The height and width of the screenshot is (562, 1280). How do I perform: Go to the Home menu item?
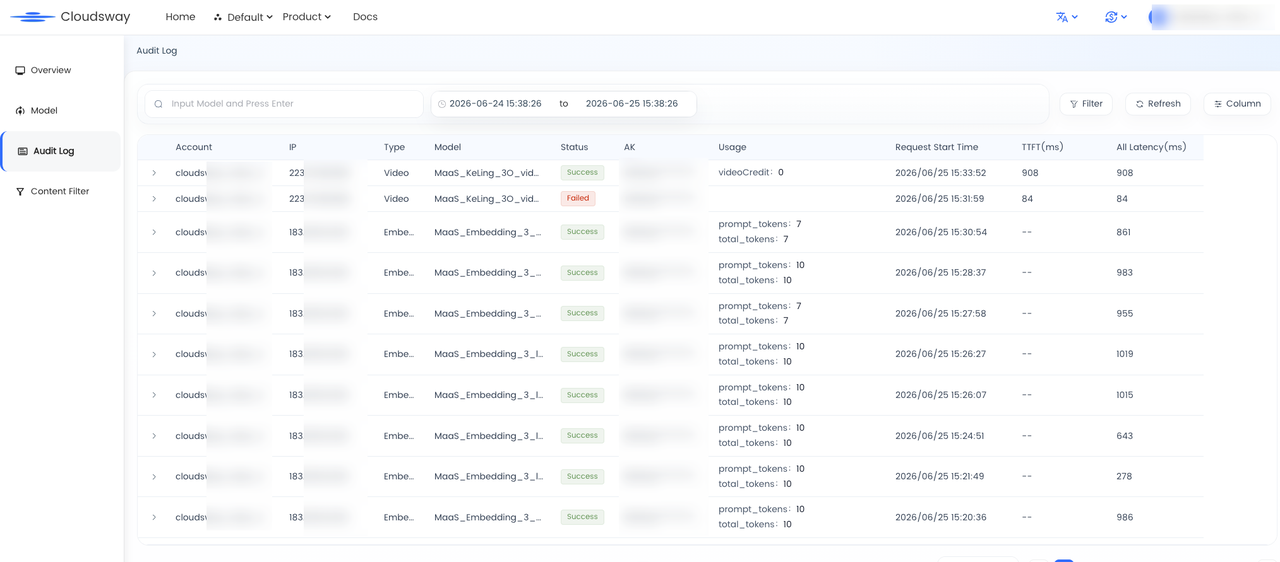180,17
